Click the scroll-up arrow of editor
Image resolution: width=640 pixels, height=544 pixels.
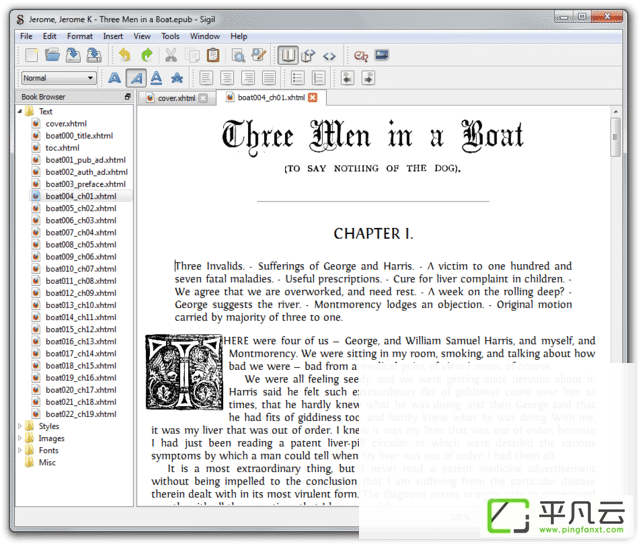pyautogui.click(x=616, y=111)
